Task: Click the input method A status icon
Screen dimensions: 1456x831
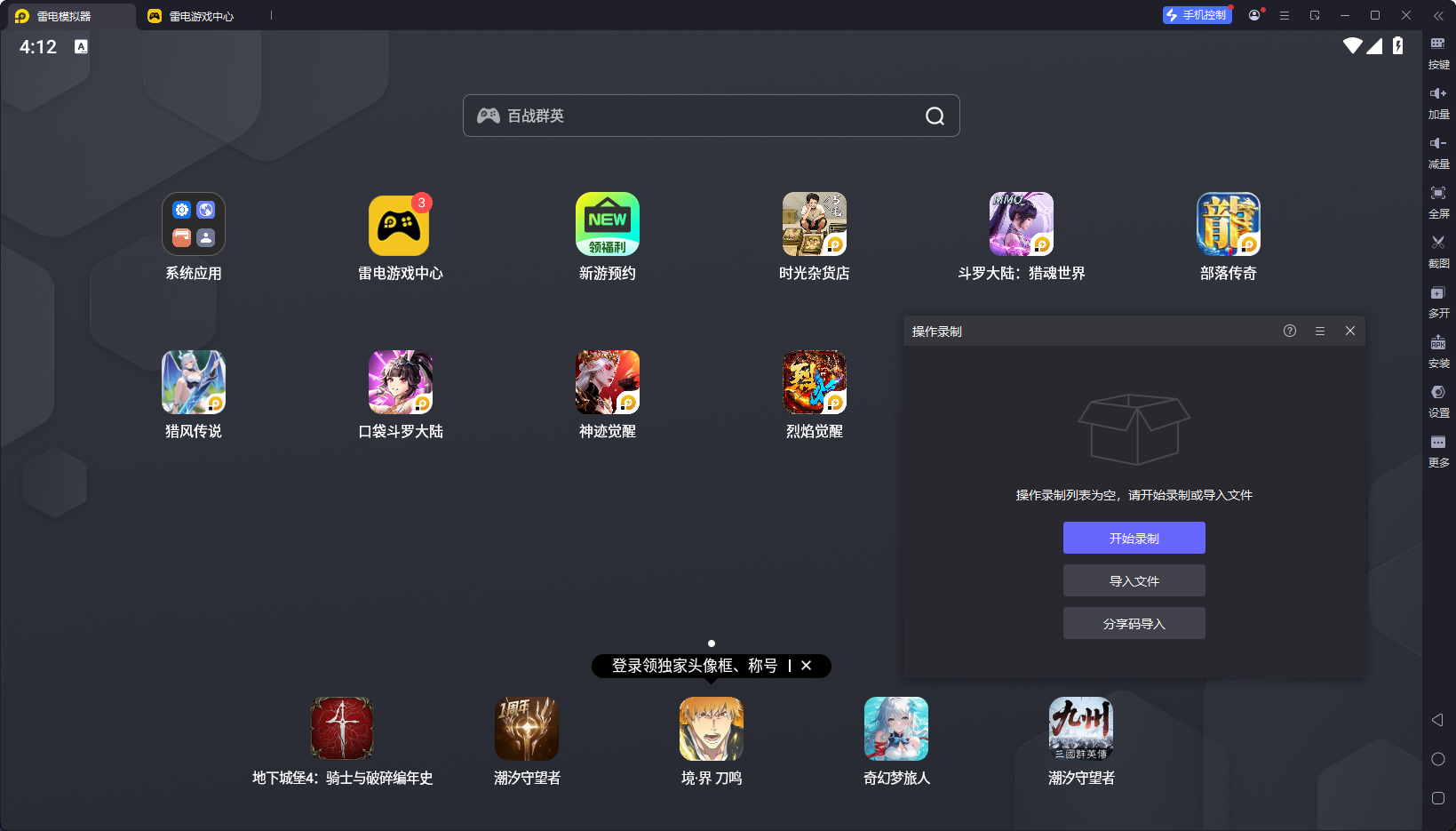Action: point(81,46)
